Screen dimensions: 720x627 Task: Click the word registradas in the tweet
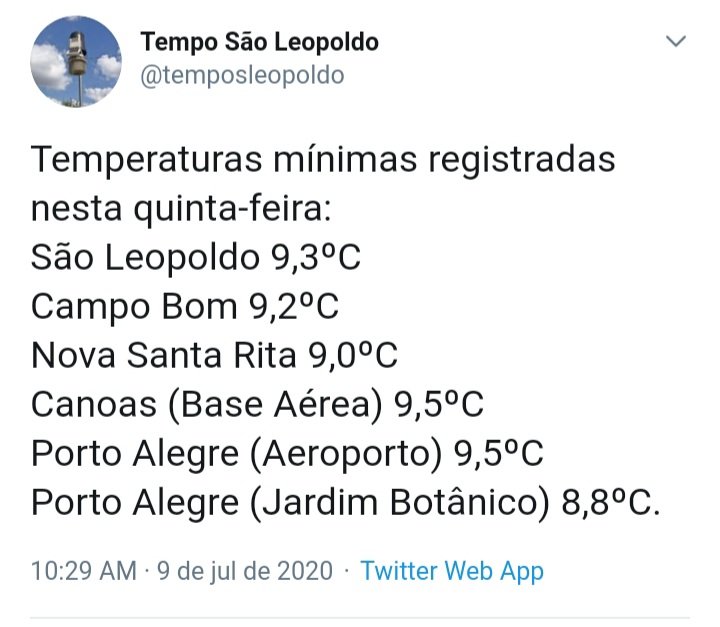coord(522,161)
